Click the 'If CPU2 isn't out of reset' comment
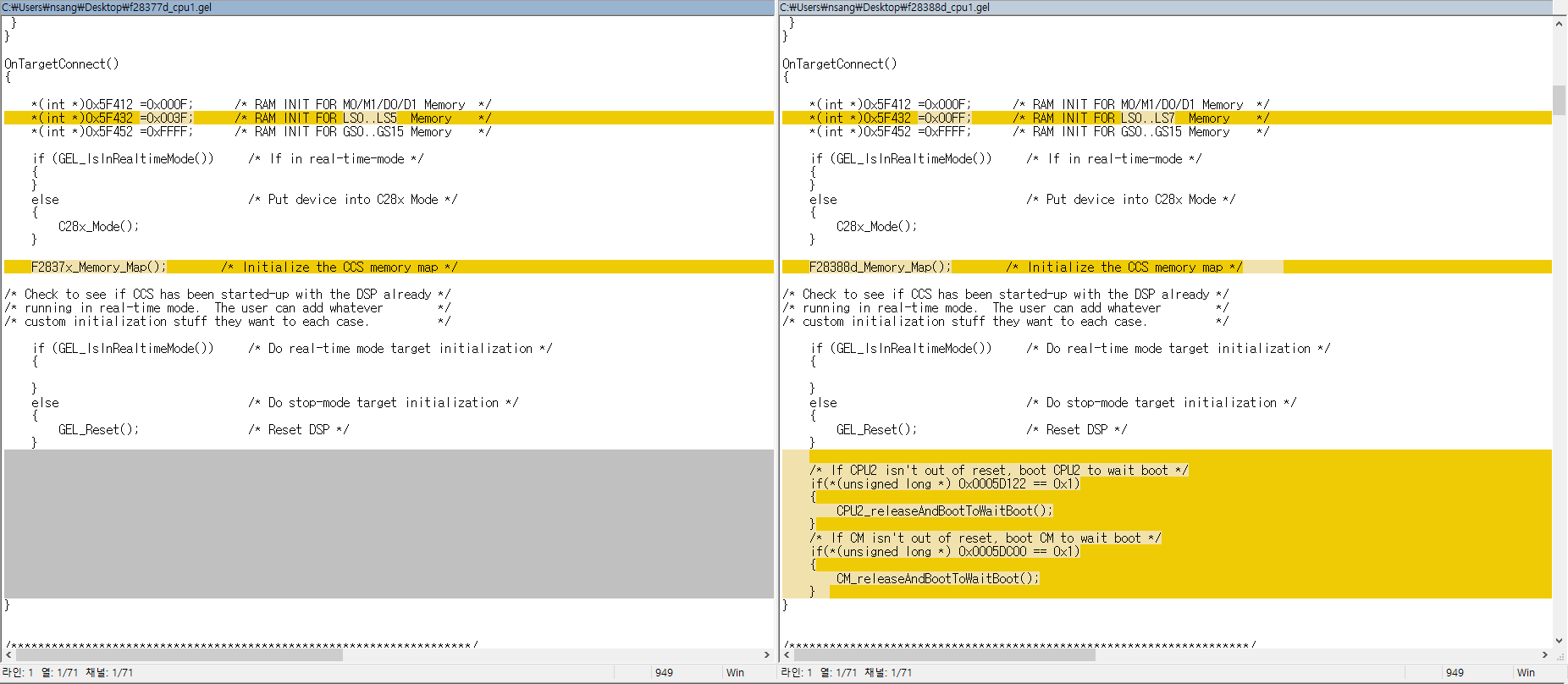Image resolution: width=1568 pixels, height=684 pixels. coord(999,471)
